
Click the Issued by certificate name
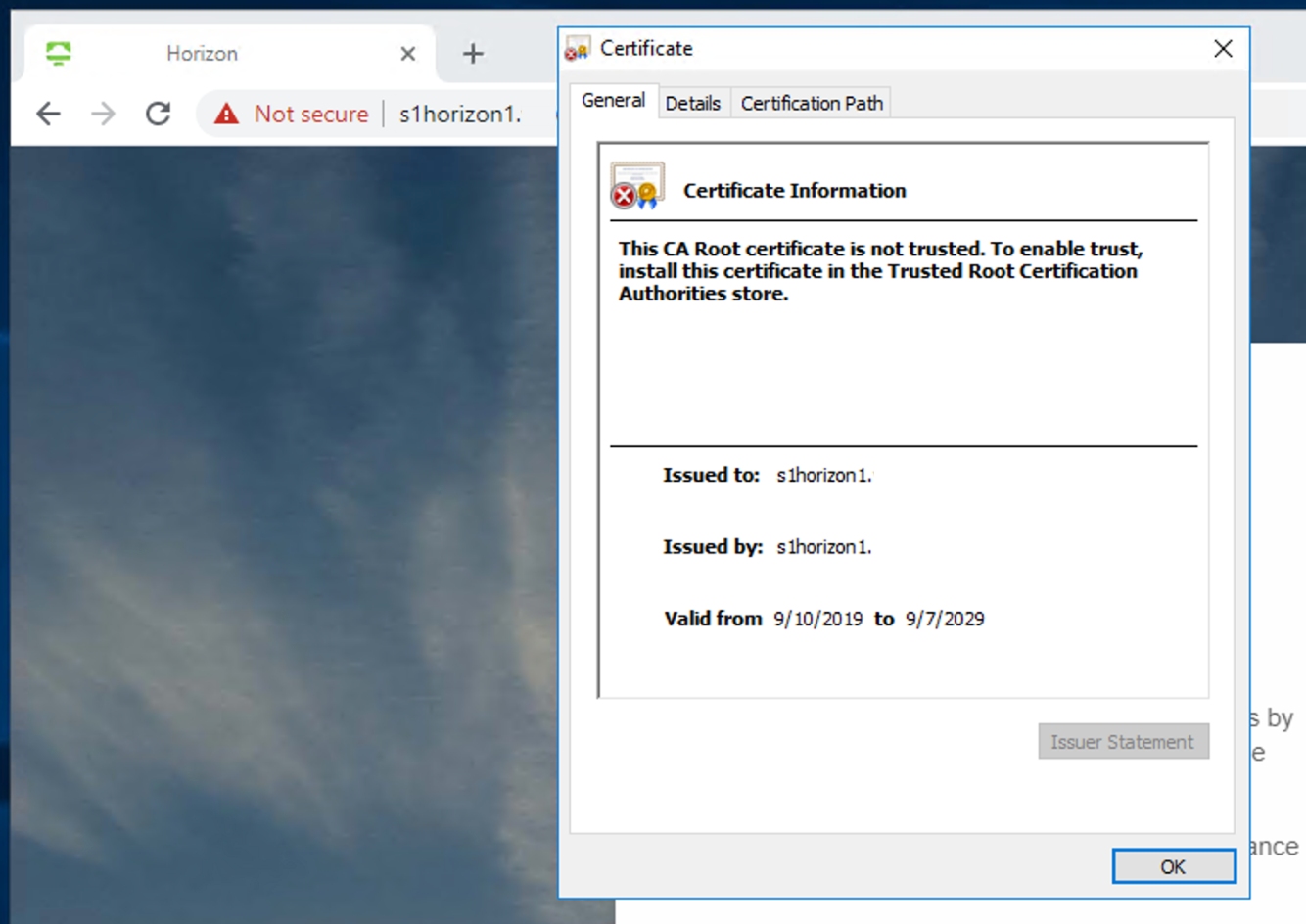click(823, 546)
